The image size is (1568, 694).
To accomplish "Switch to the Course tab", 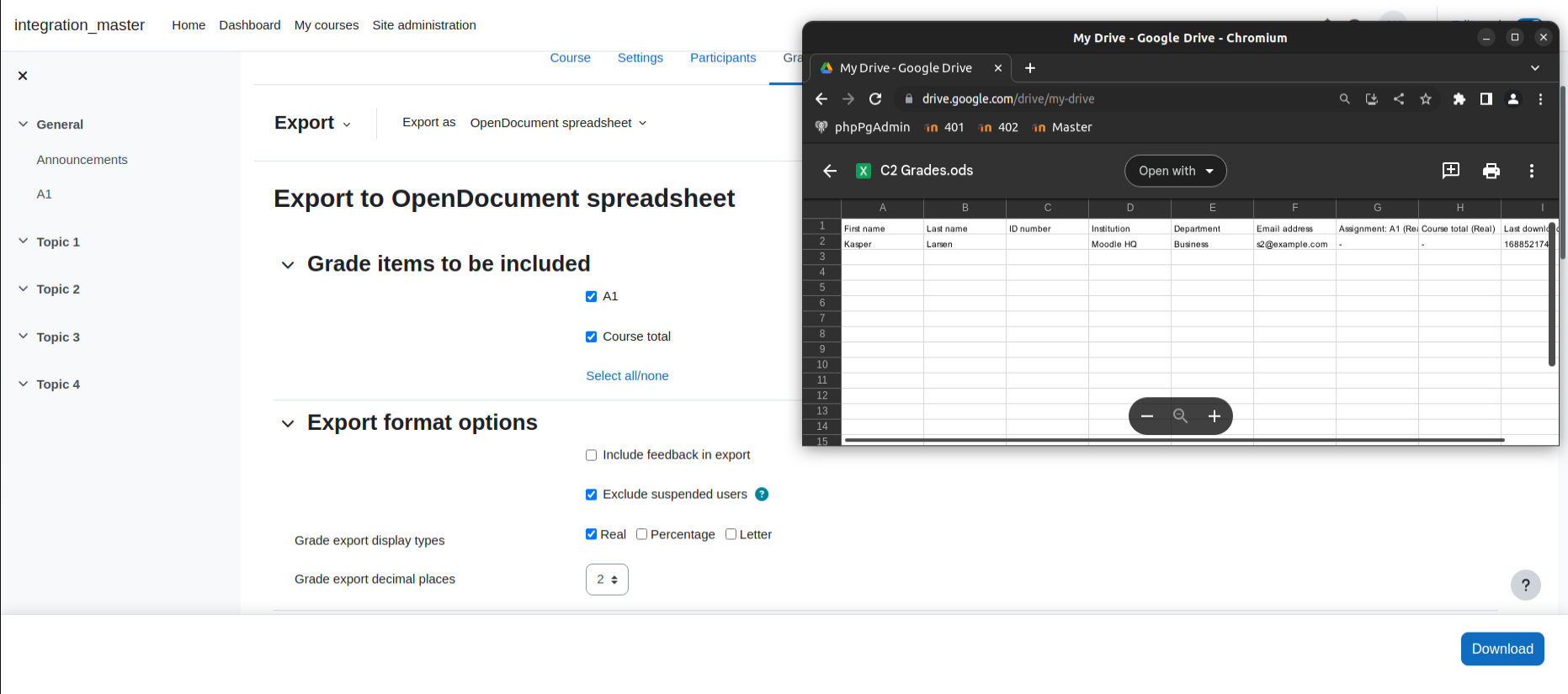I will 570,58.
